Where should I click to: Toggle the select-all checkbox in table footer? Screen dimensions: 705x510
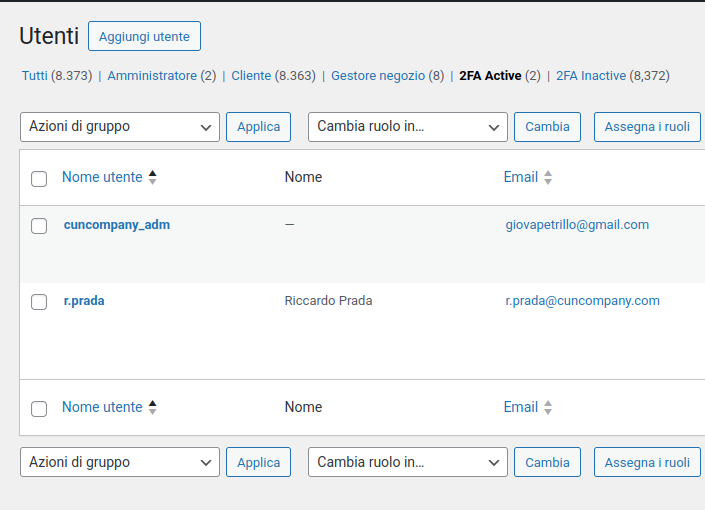pyautogui.click(x=39, y=409)
